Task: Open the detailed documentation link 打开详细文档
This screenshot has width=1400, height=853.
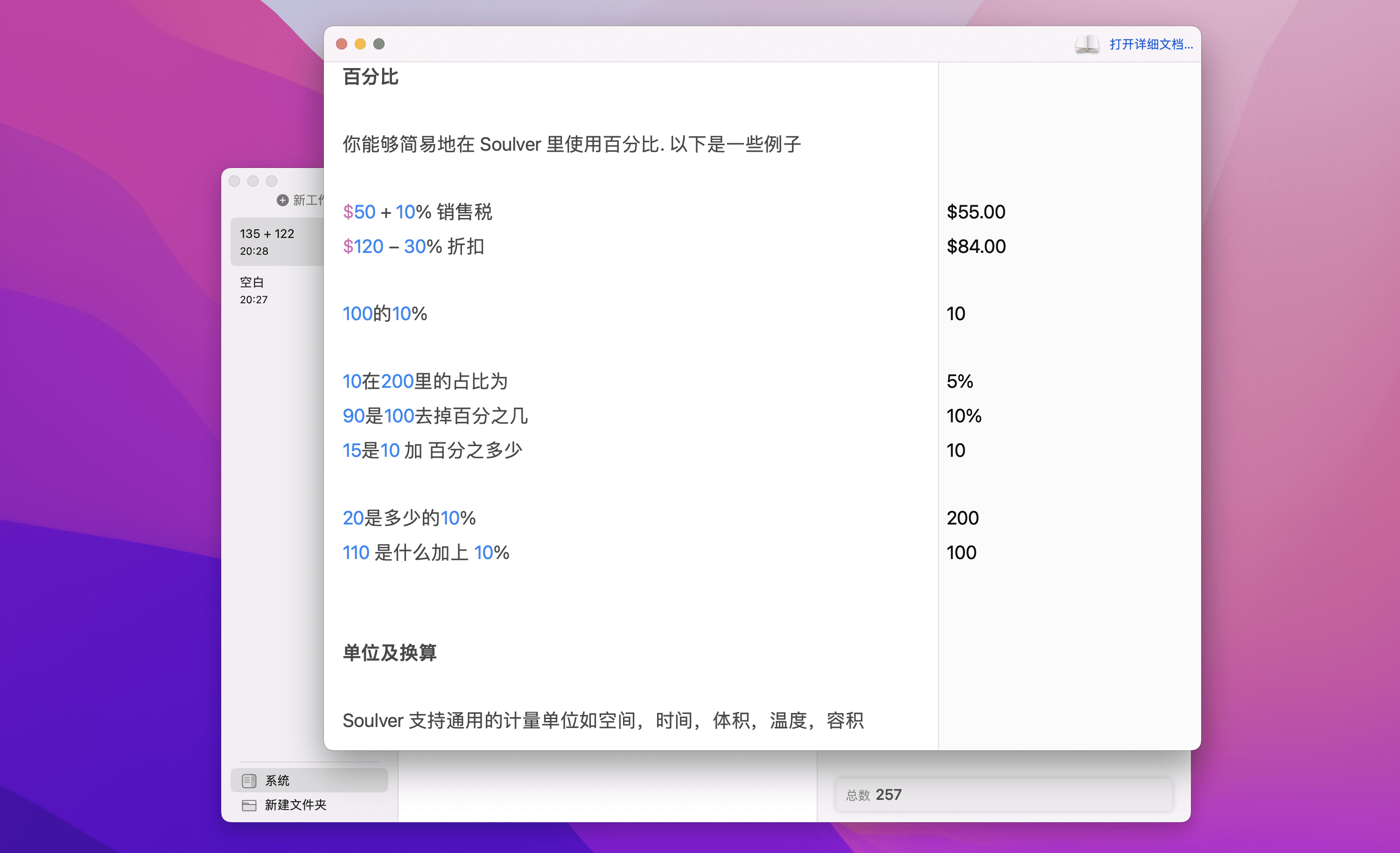Action: [x=1151, y=44]
